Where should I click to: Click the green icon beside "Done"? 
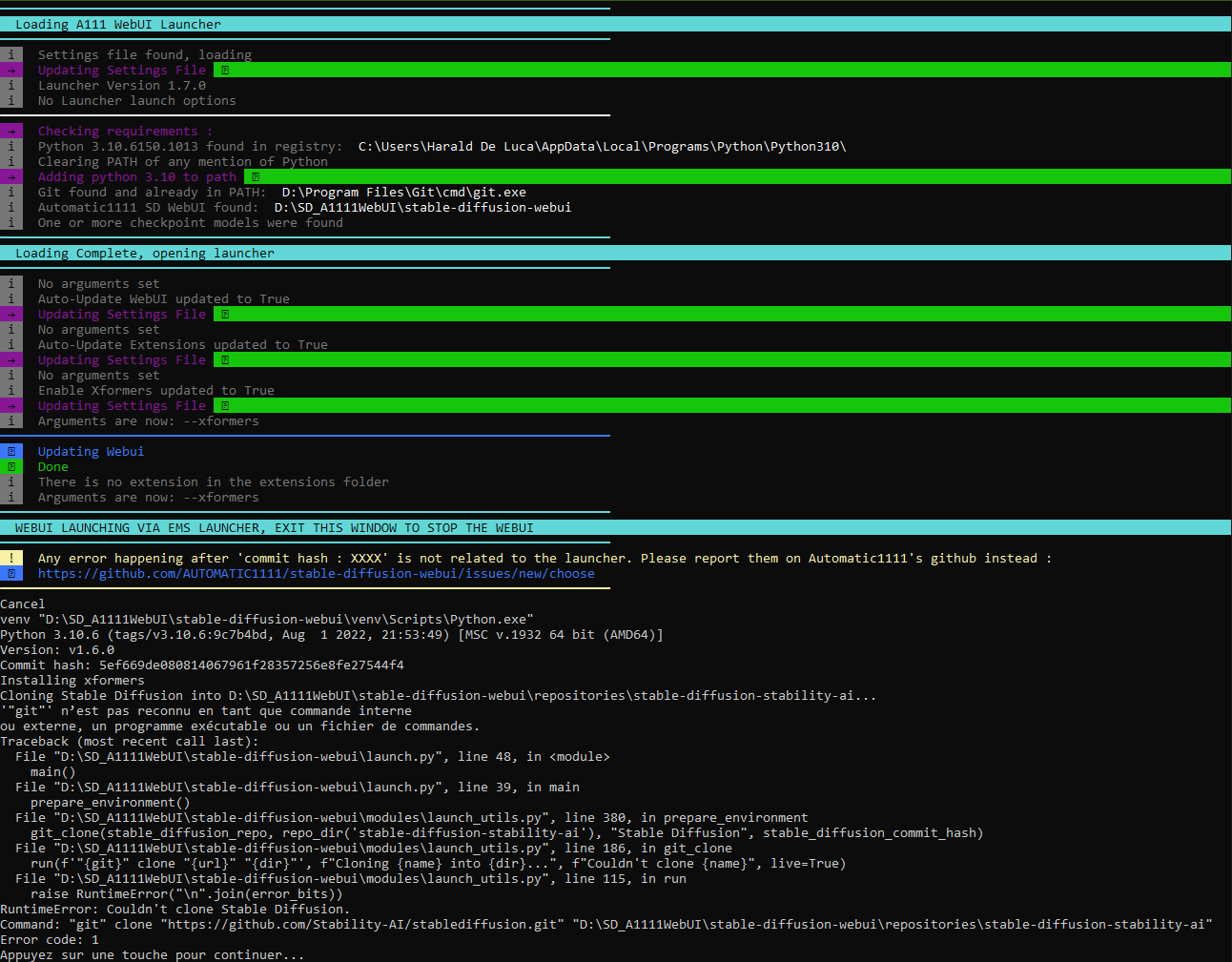pyautogui.click(x=11, y=466)
